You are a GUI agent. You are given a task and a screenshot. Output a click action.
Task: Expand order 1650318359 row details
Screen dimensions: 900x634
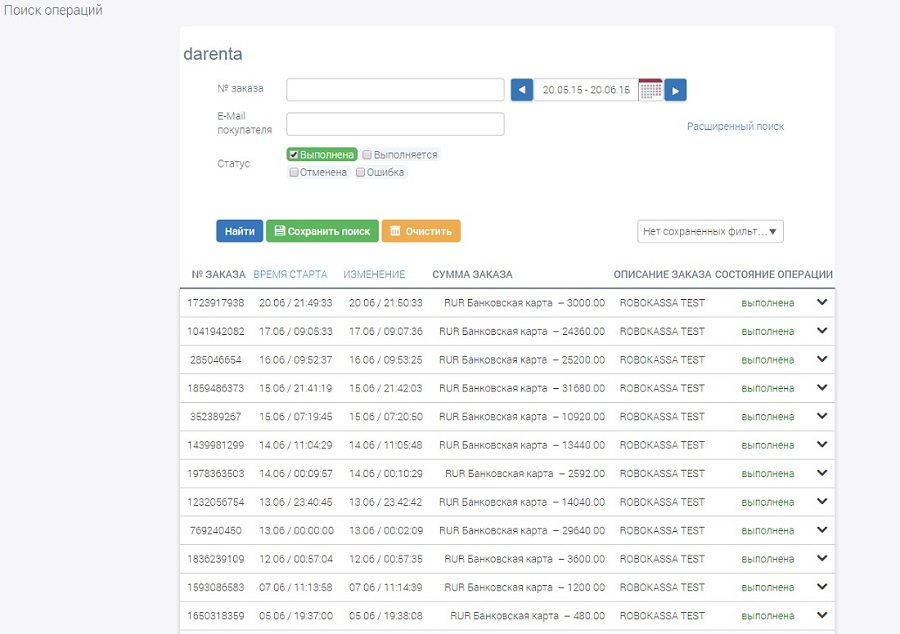(822, 615)
